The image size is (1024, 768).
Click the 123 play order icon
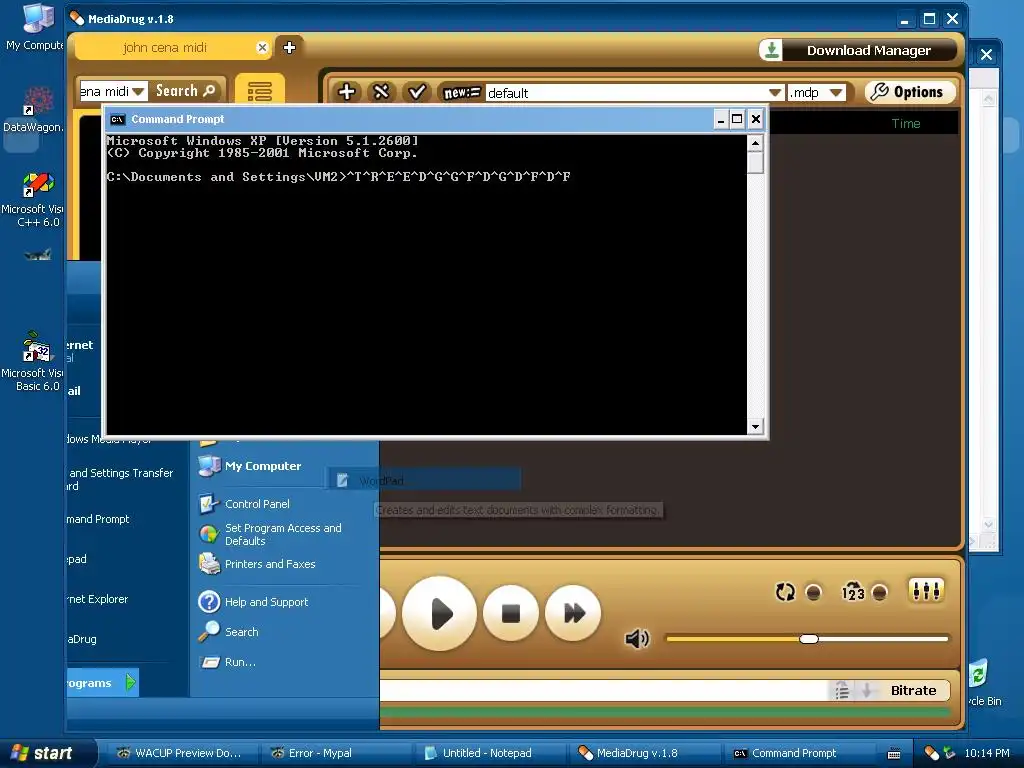853,592
